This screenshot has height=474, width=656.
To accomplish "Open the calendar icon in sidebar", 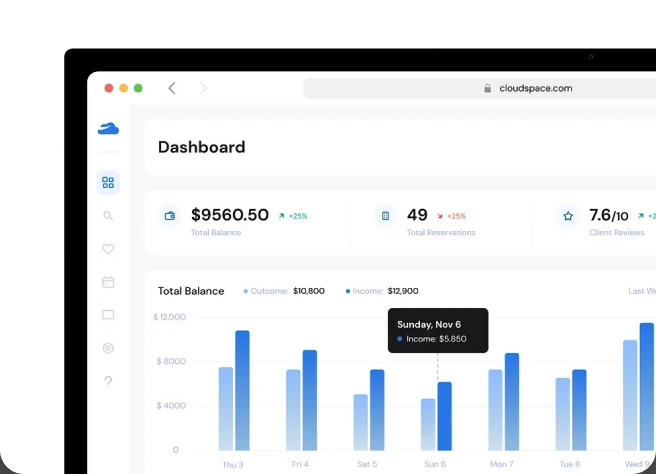I will pos(108,282).
